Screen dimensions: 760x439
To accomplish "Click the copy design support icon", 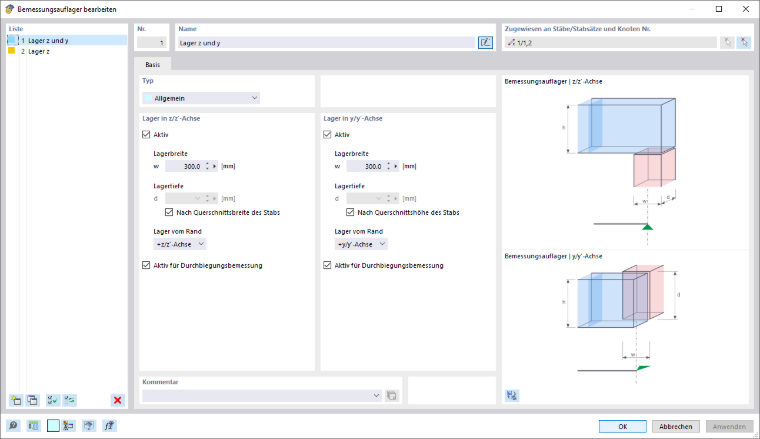I will (32, 400).
